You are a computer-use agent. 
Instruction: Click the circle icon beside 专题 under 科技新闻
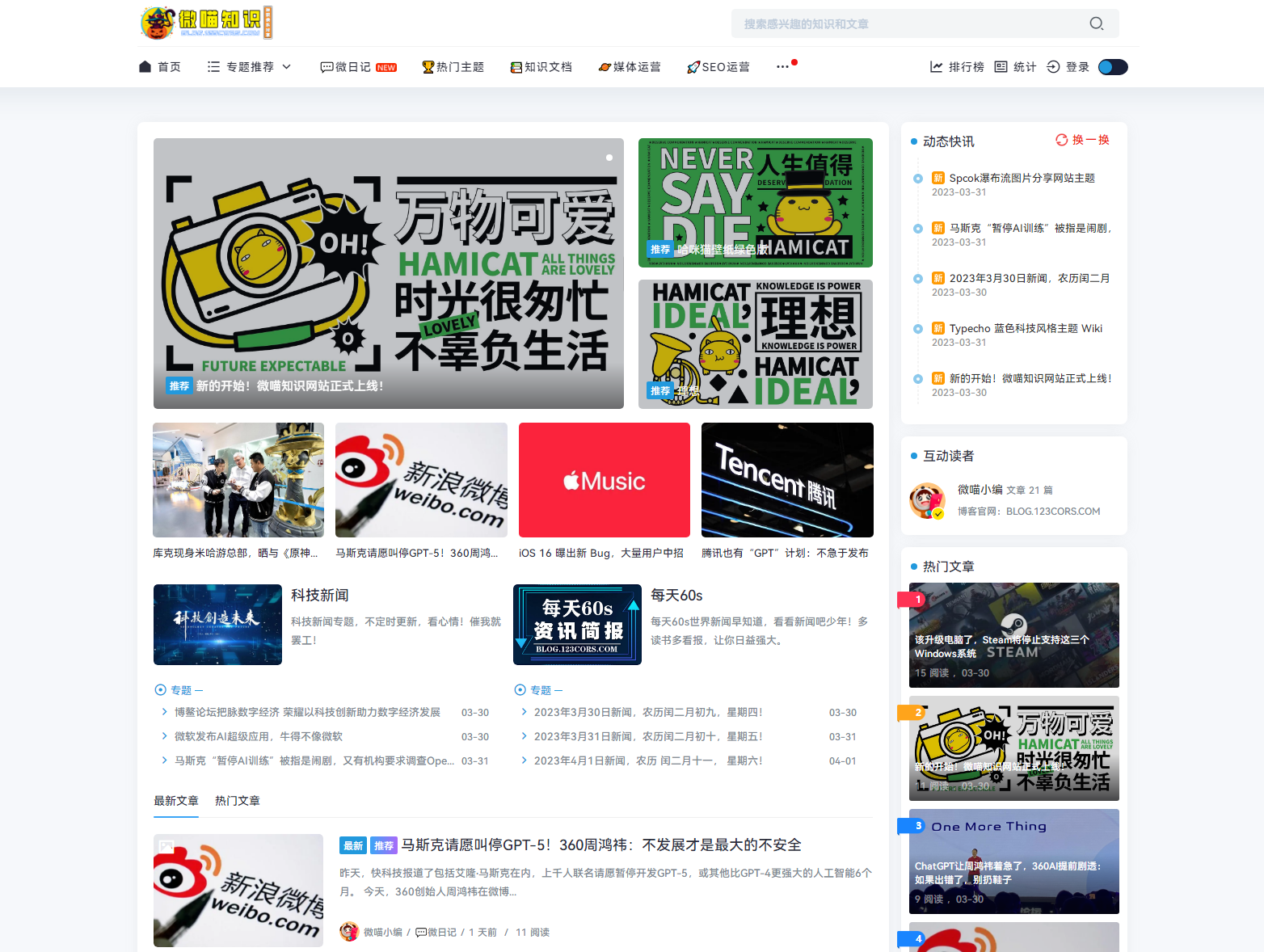pyautogui.click(x=160, y=690)
